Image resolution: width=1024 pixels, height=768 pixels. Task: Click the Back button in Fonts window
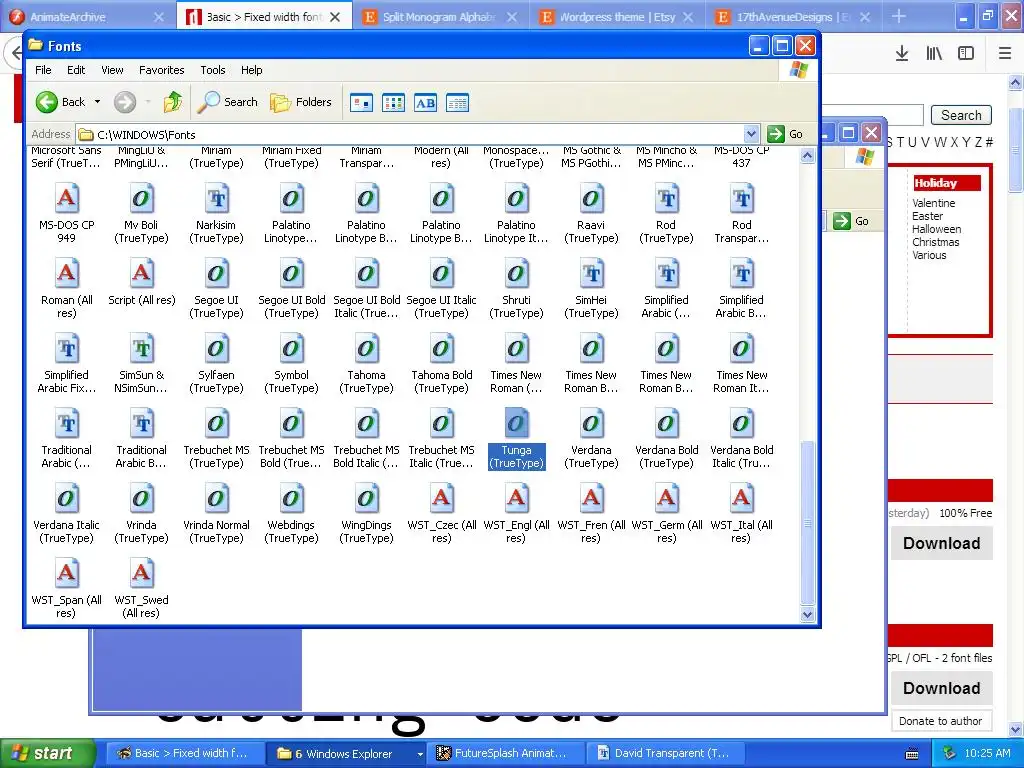(60, 102)
